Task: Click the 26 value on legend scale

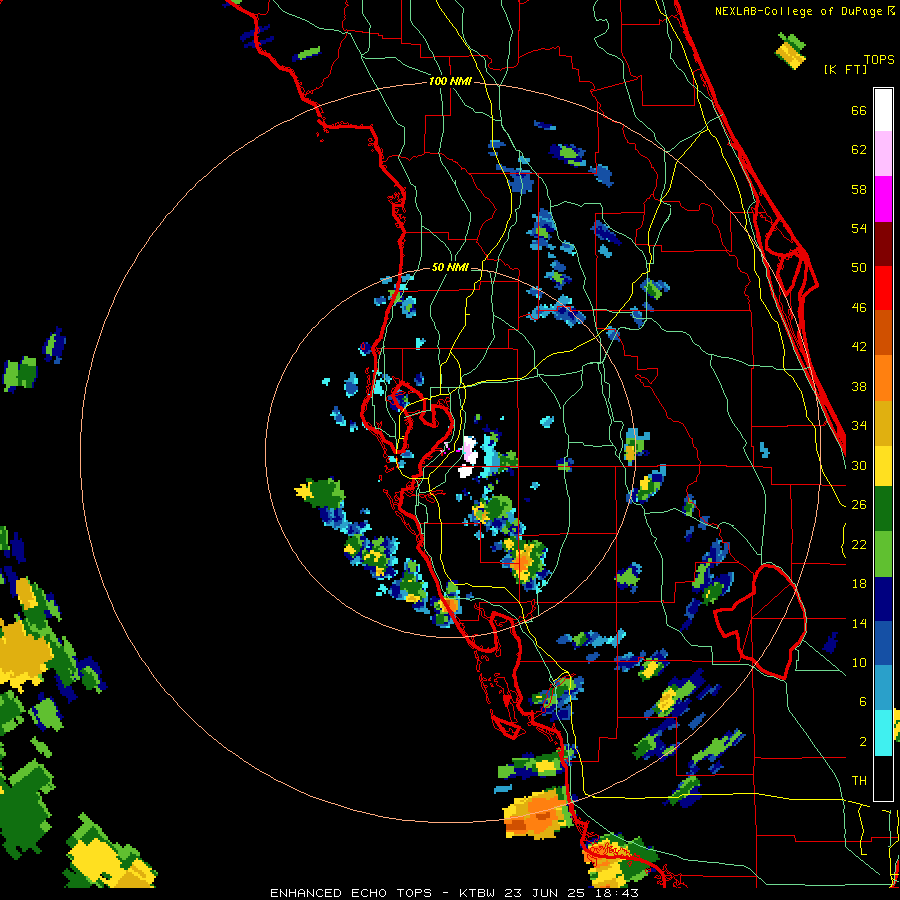Action: pos(859,505)
